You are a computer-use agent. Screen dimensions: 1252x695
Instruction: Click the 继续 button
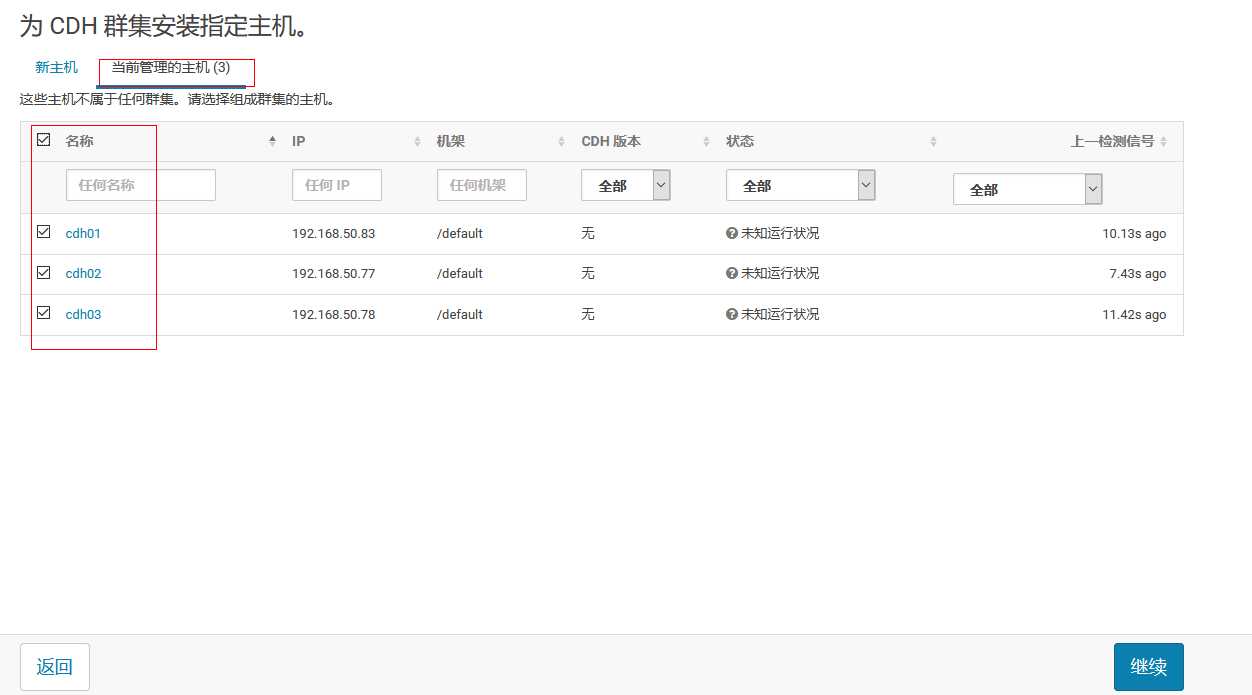coord(1149,667)
